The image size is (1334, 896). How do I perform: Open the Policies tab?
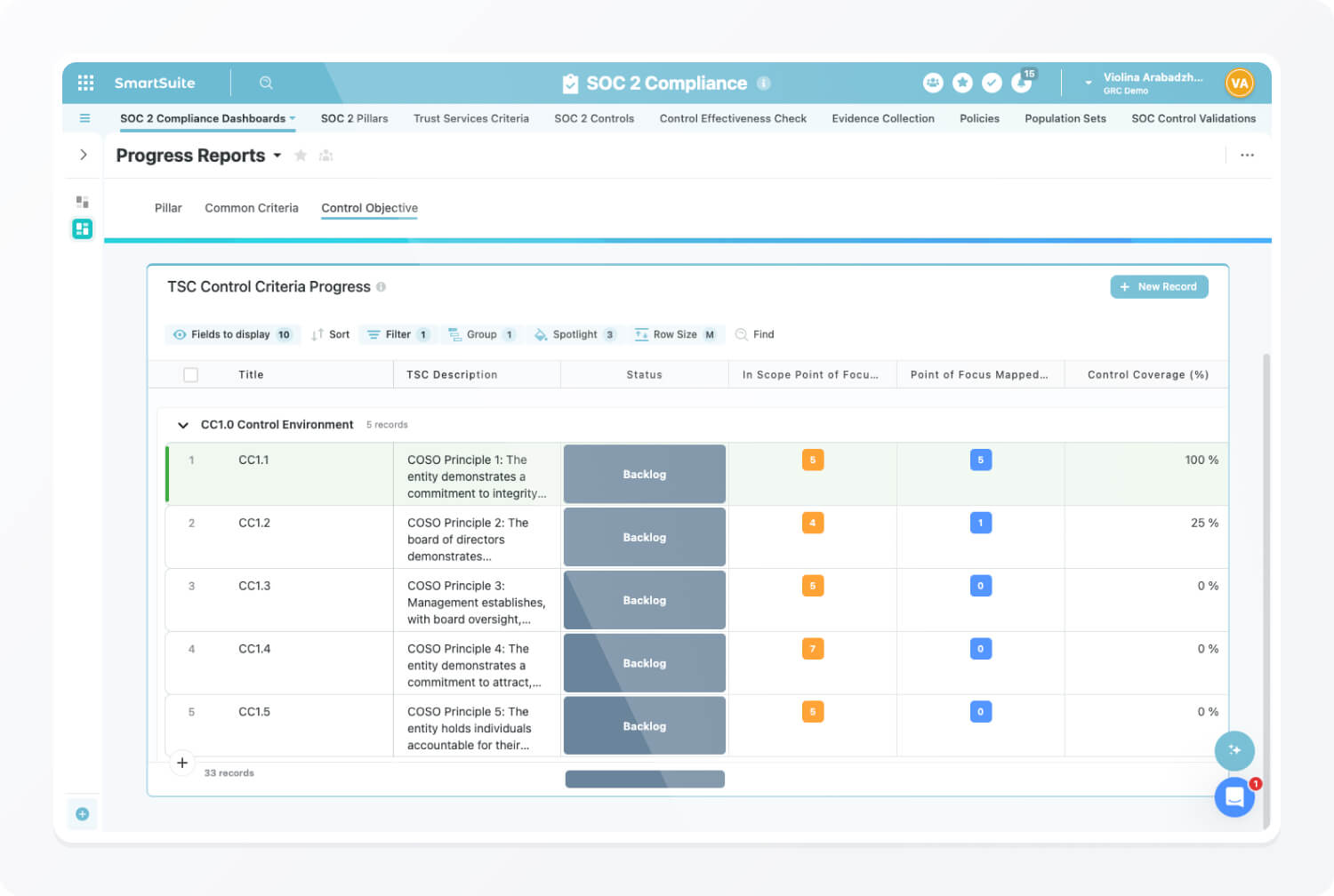pyautogui.click(x=979, y=118)
